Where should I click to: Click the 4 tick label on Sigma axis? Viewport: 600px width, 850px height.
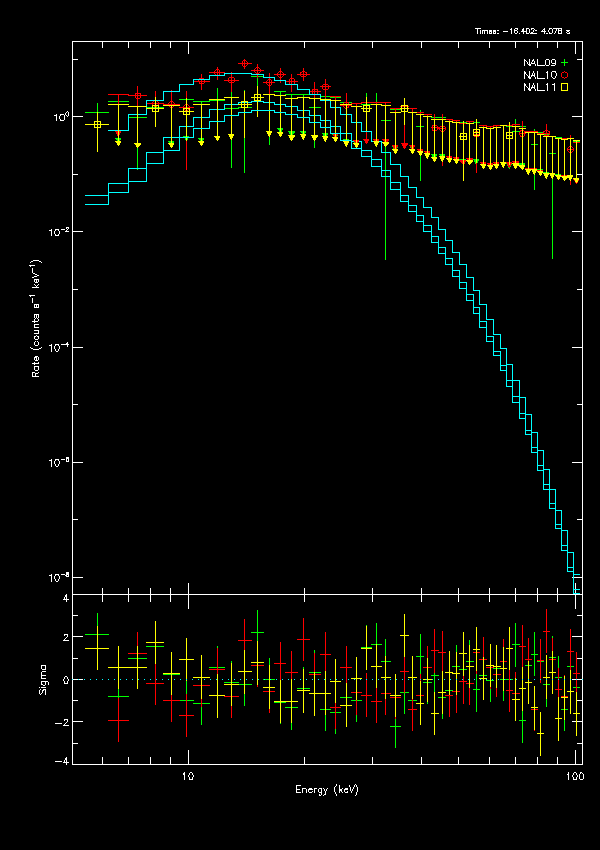[65, 598]
